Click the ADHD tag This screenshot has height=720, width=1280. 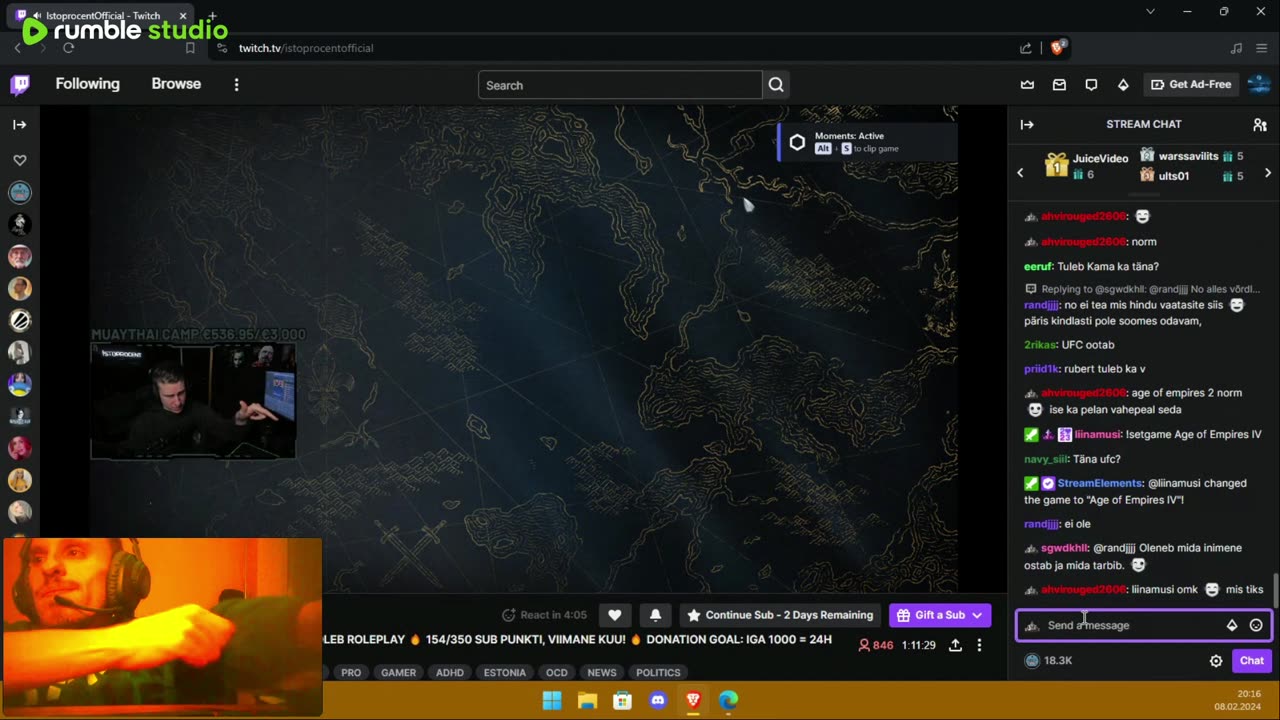click(450, 673)
